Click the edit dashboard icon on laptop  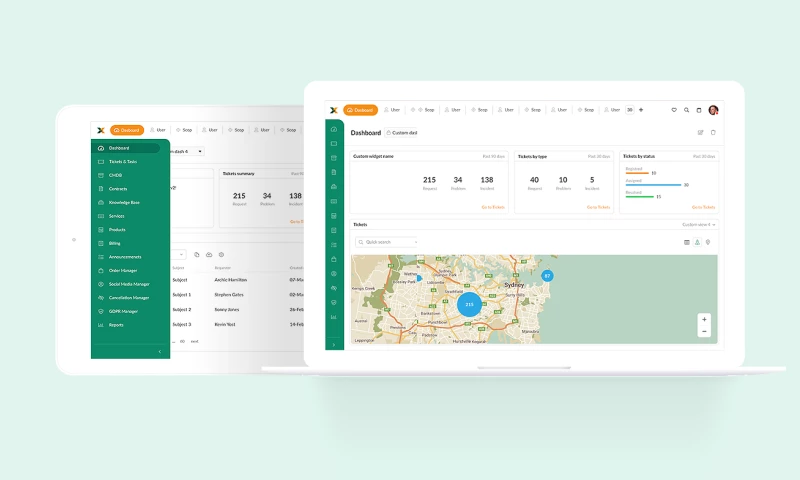point(701,133)
